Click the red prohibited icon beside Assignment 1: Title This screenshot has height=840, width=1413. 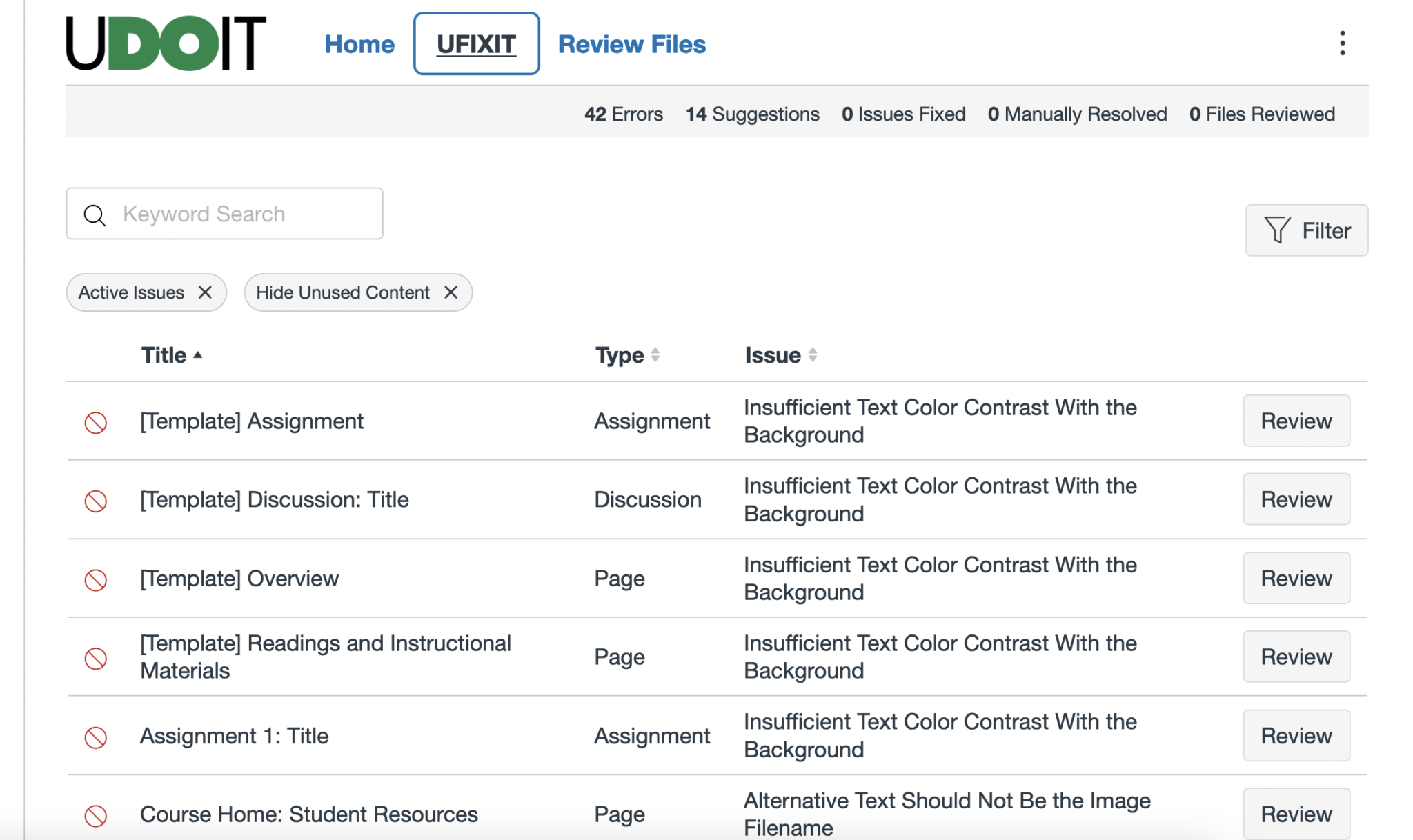coord(96,737)
